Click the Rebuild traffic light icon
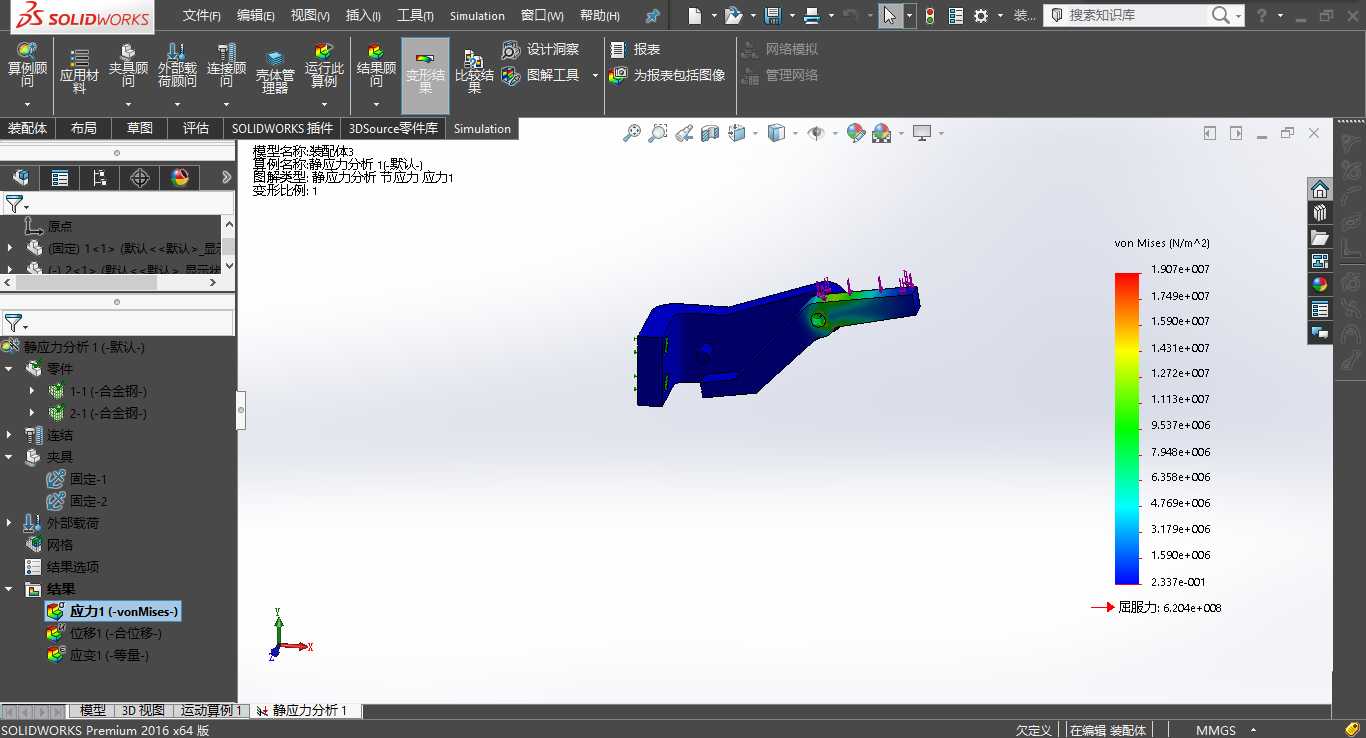 930,15
